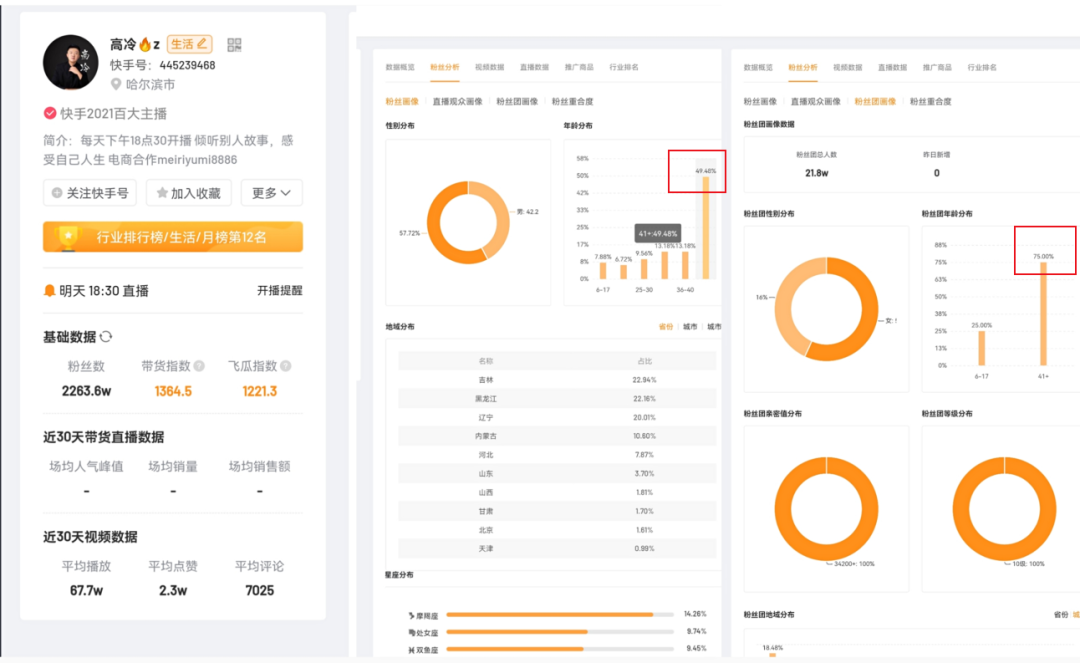The image size is (1080, 663).
Task: Switch to 视频数据 tab in left panel
Action: tap(489, 67)
